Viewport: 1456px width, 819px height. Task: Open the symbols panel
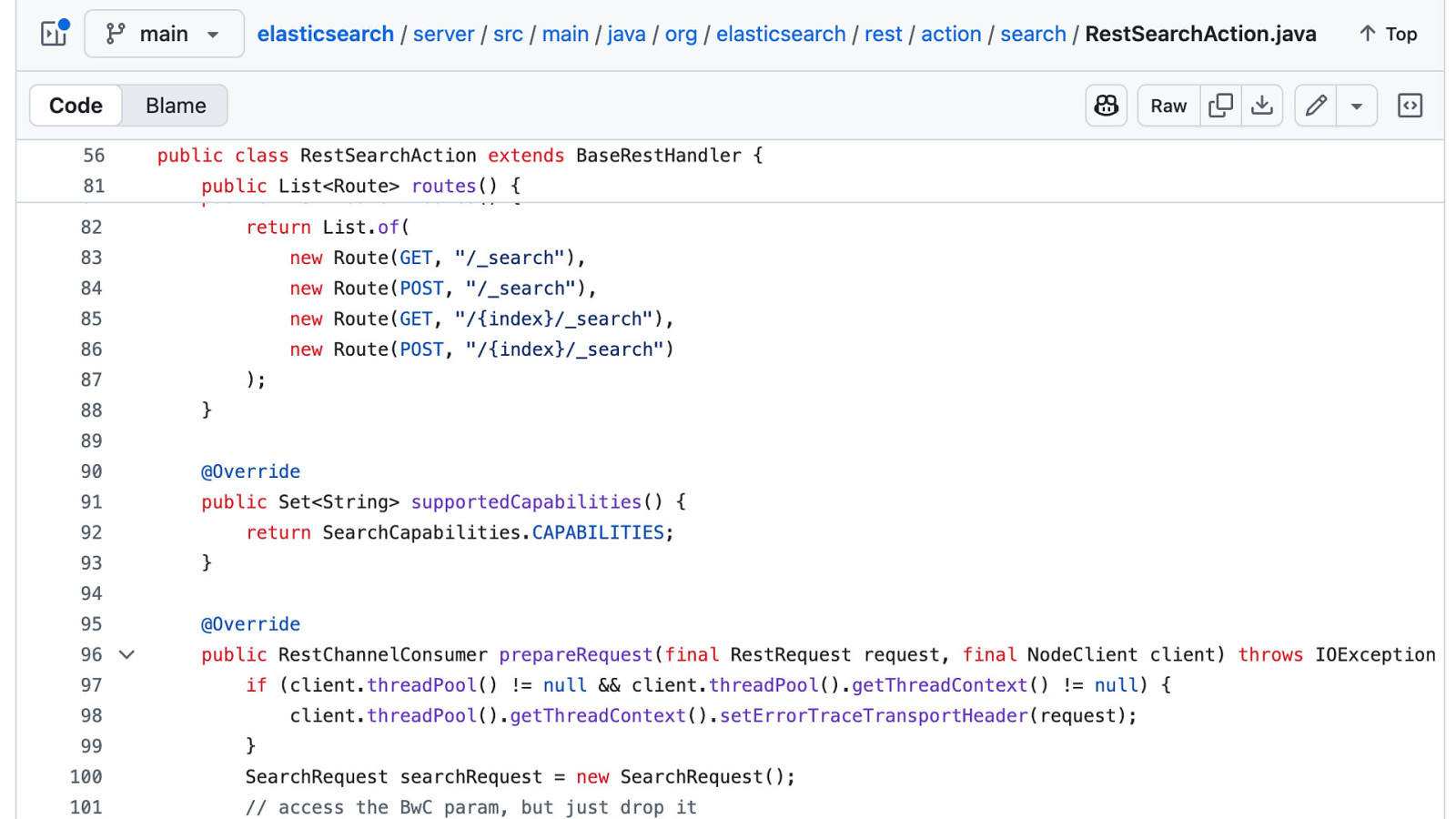click(1410, 106)
